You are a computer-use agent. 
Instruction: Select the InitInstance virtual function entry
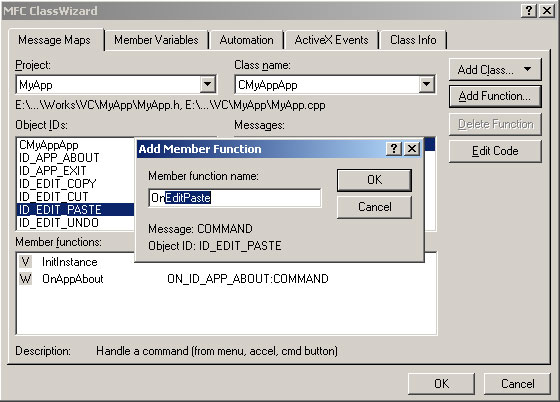click(226, 262)
